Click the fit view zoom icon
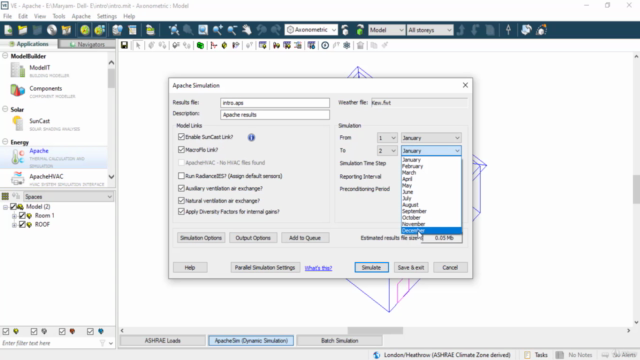Screen dimensions: 640x360 pos(174,30)
